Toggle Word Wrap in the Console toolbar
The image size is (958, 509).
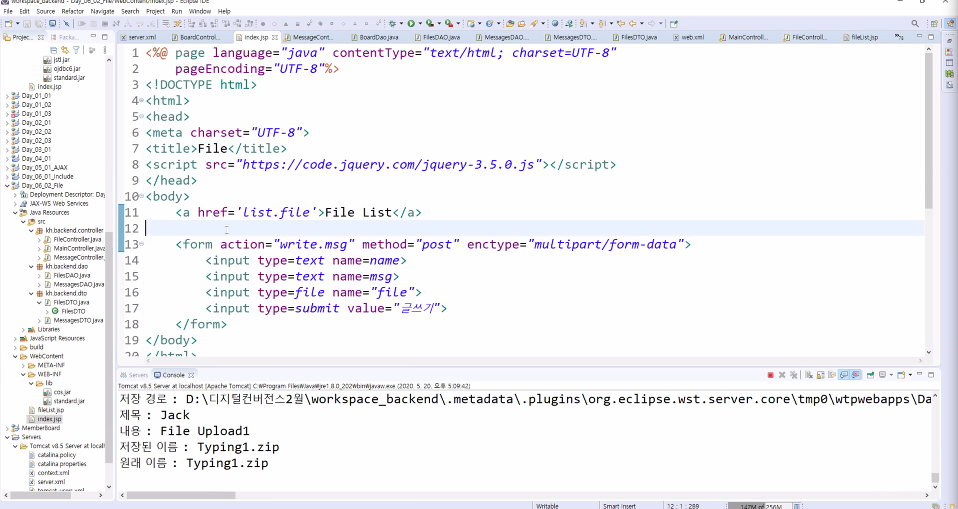click(x=832, y=375)
